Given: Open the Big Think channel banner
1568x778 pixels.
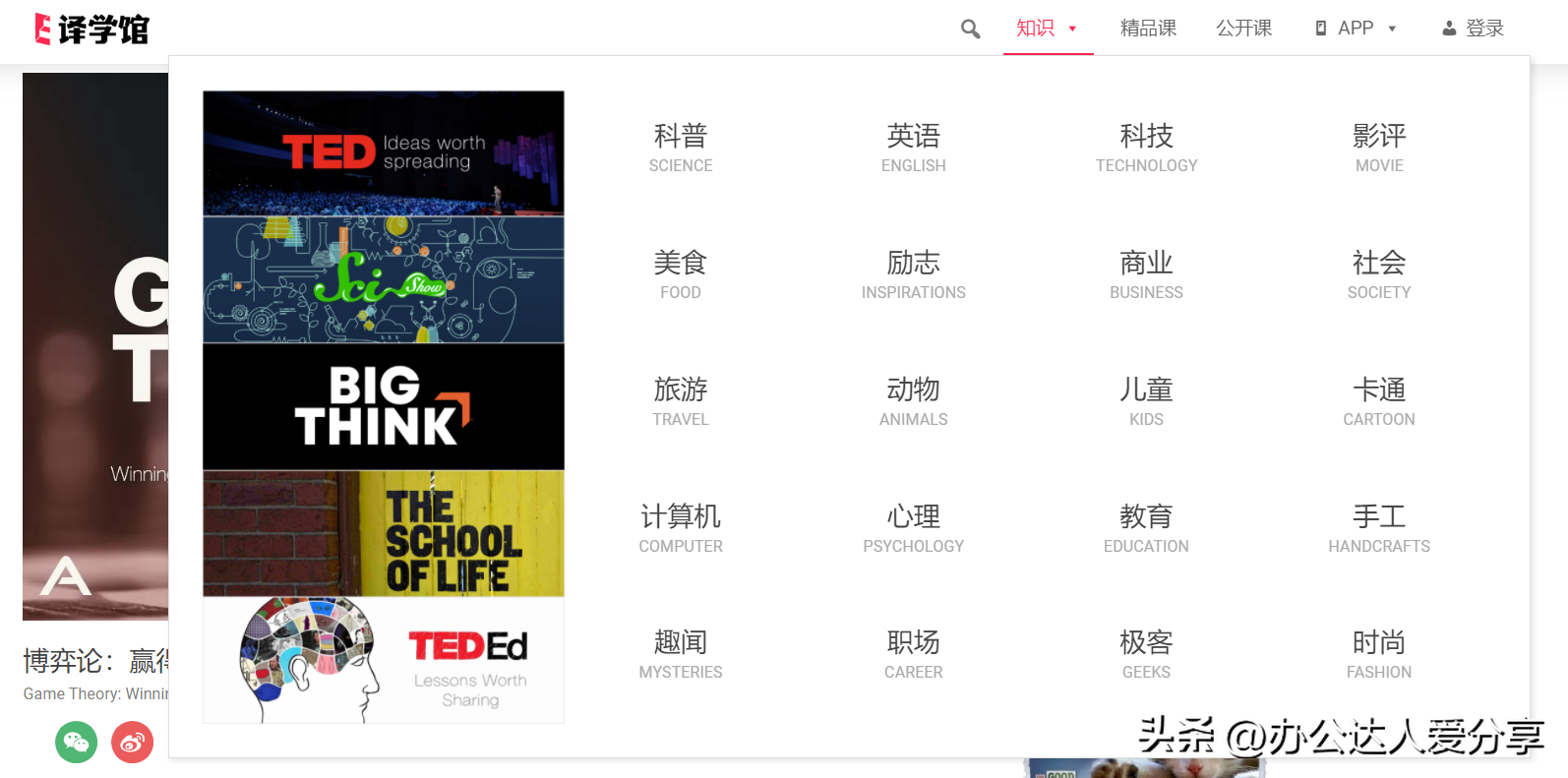Looking at the screenshot, I should (x=384, y=407).
